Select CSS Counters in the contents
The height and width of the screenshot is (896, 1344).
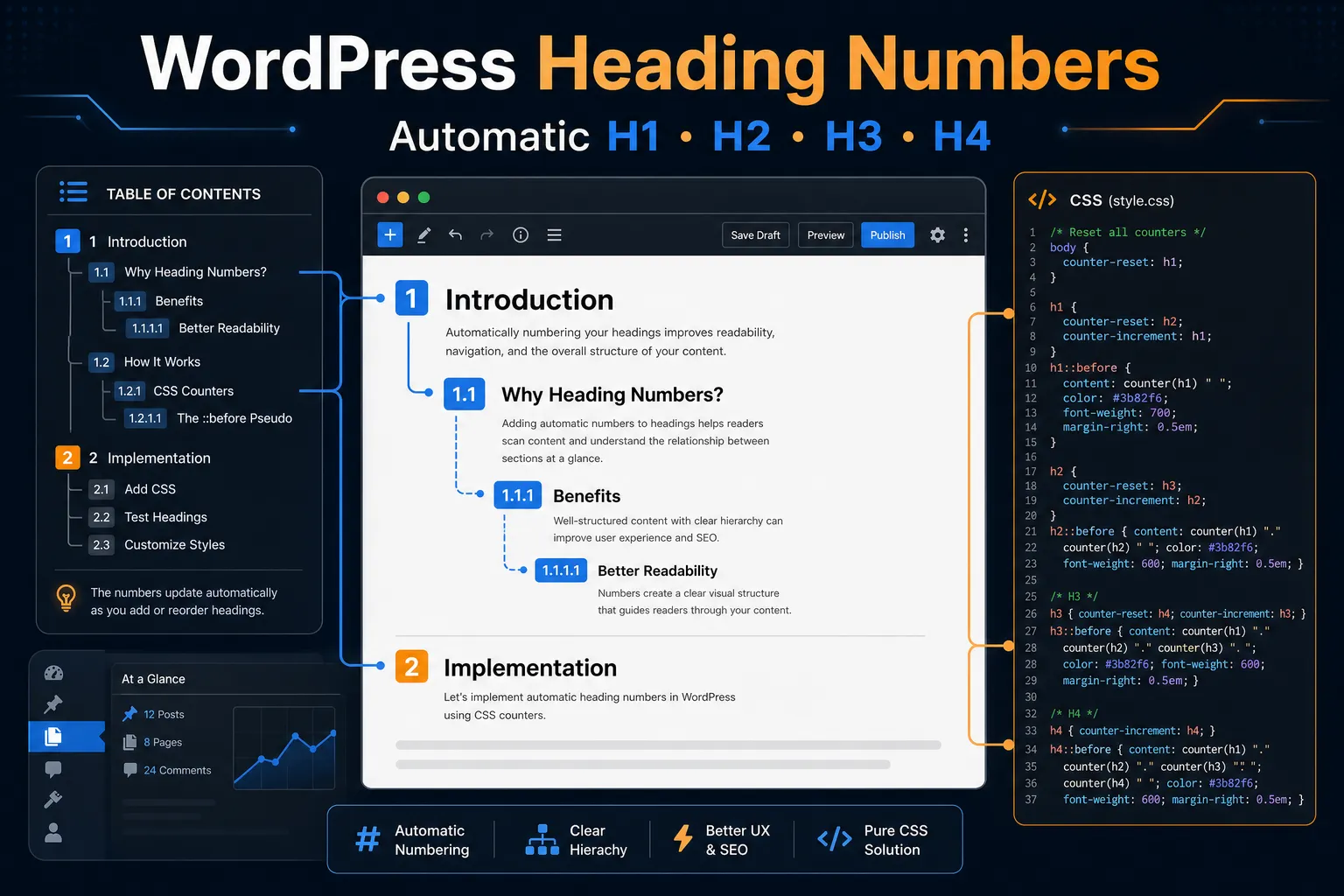(193, 391)
